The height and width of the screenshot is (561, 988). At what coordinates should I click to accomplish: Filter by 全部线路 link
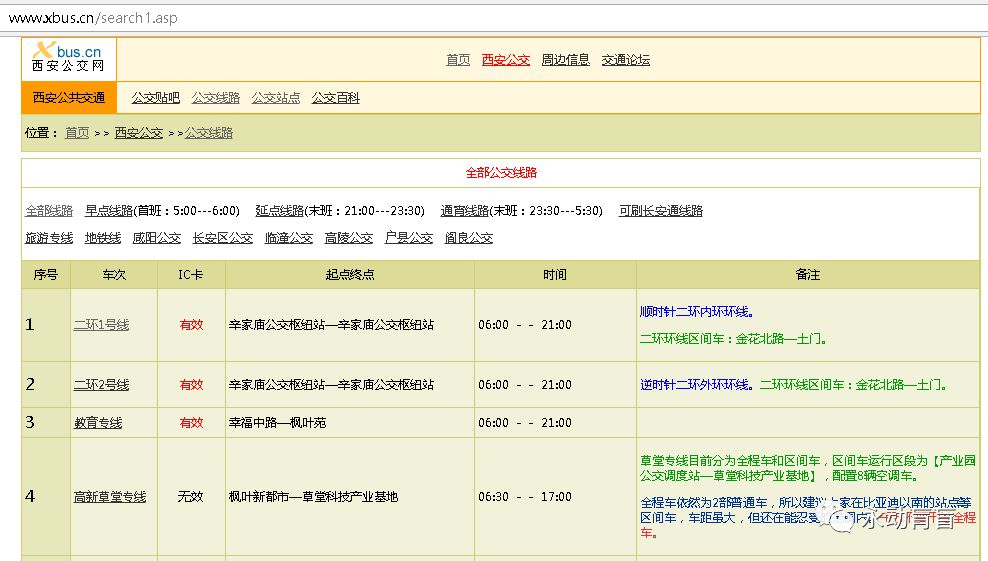(x=49, y=211)
